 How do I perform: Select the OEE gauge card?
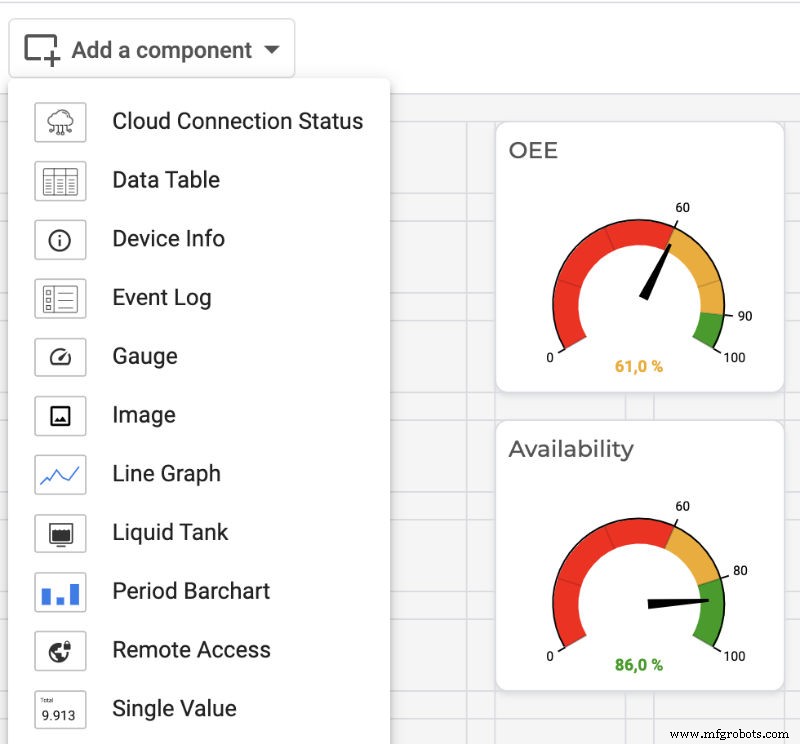click(x=639, y=255)
